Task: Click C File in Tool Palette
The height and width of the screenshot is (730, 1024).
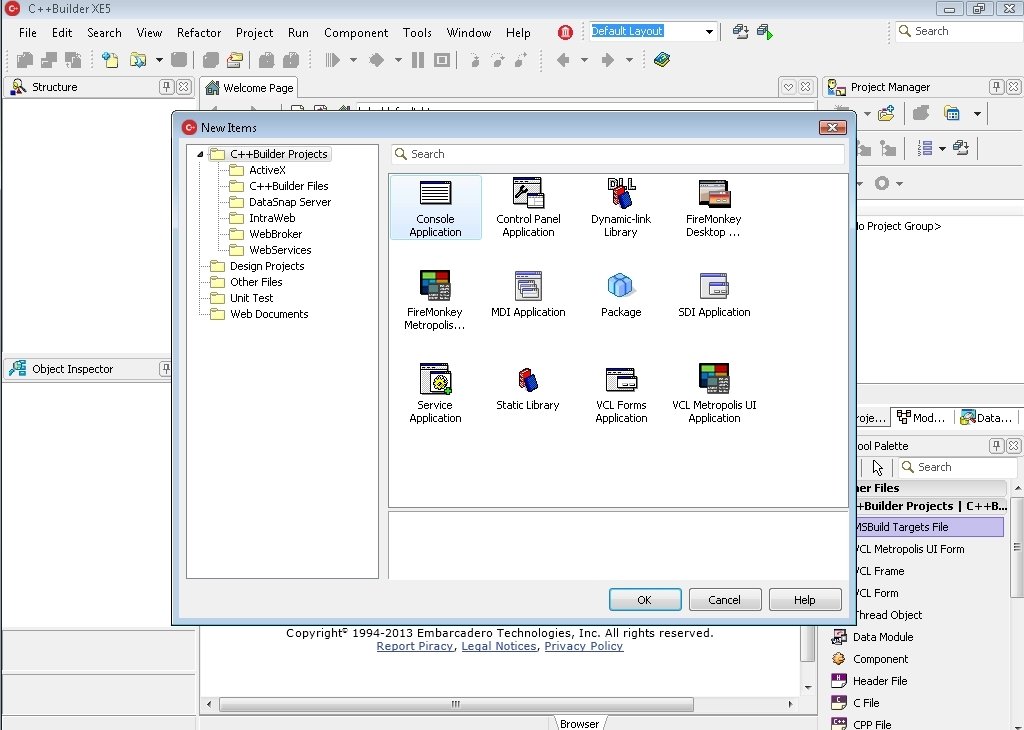Action: 865,703
